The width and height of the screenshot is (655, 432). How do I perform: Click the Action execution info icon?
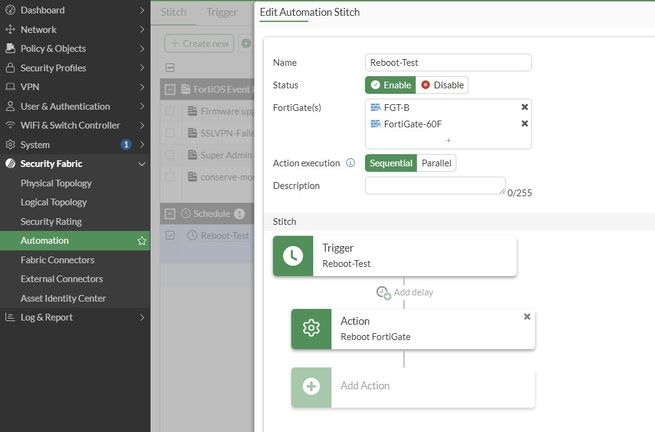click(x=350, y=163)
